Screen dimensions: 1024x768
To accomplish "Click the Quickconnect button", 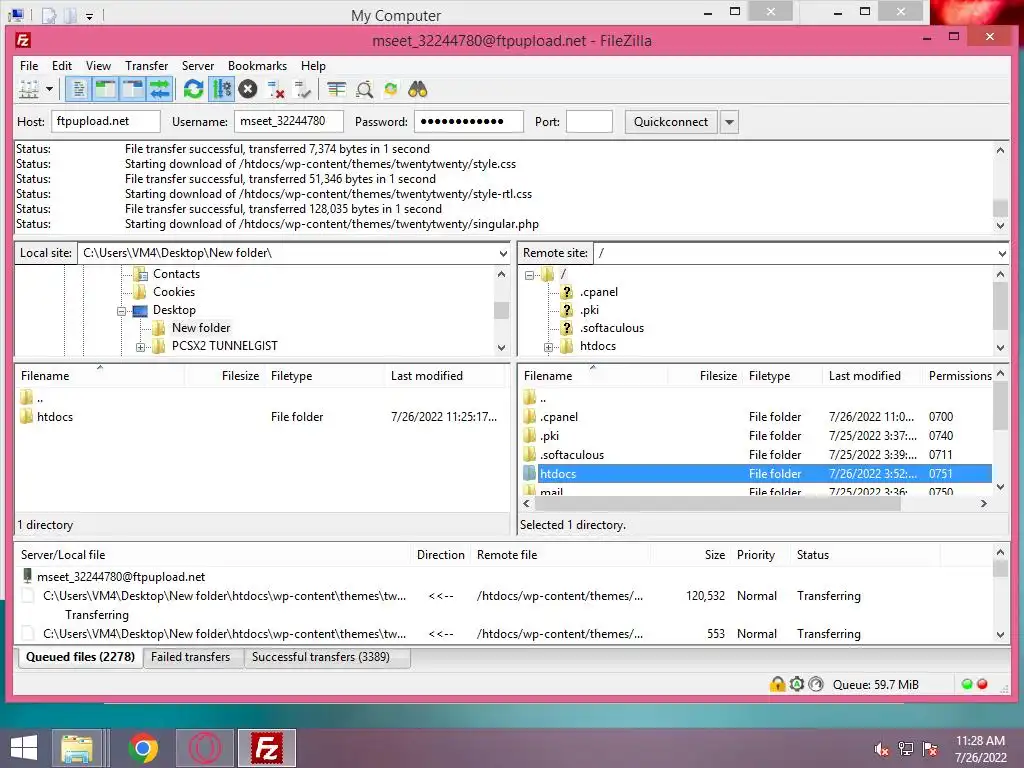I will pyautogui.click(x=671, y=122).
